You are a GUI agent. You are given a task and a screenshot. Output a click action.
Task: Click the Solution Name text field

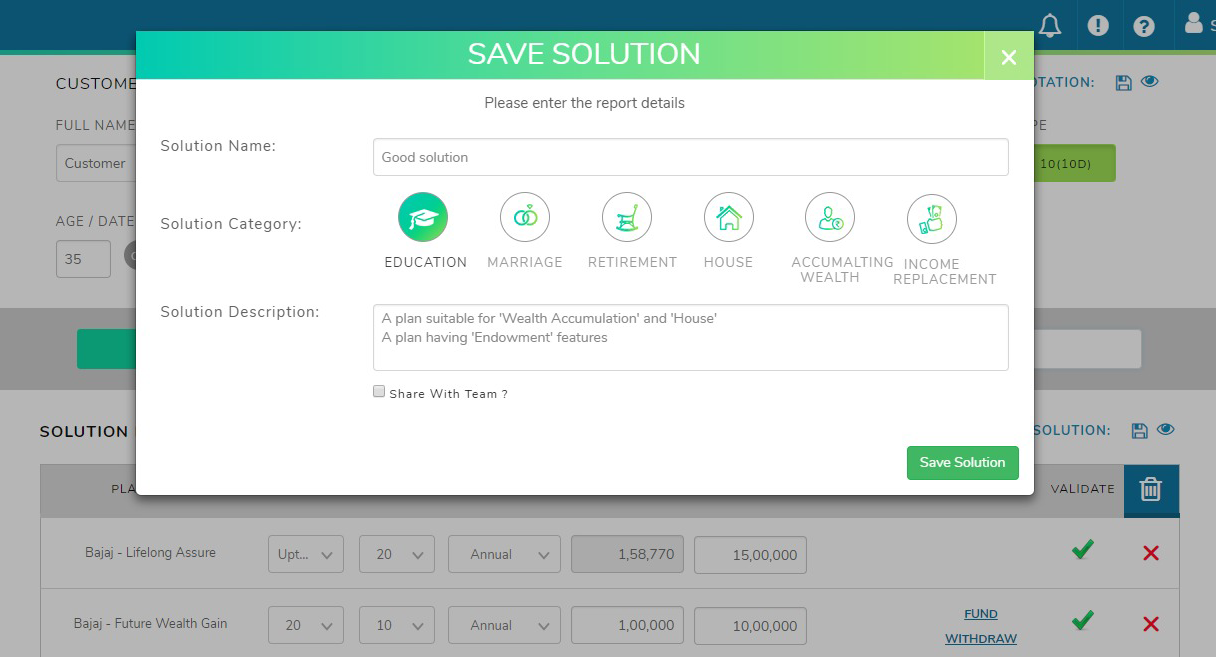point(690,157)
